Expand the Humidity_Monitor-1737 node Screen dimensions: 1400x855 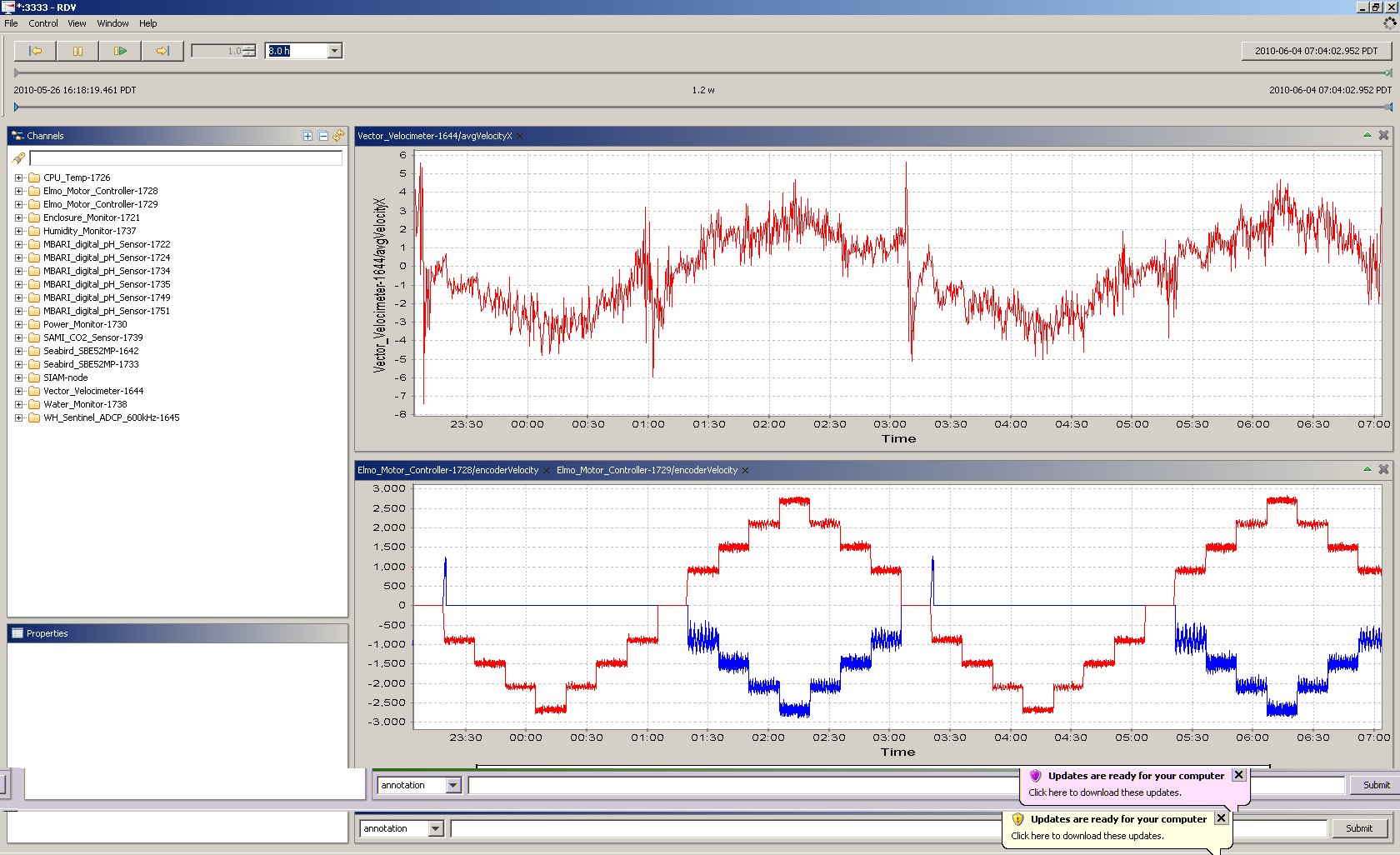coord(18,231)
